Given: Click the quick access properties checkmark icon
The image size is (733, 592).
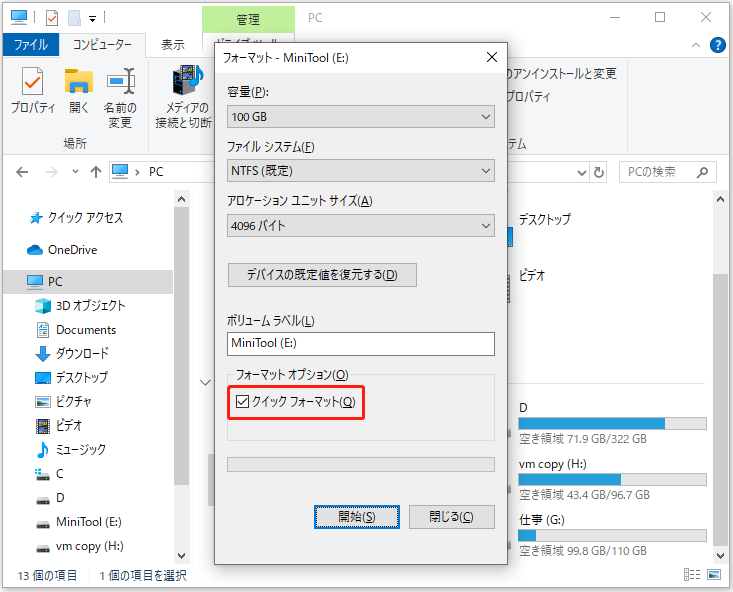Looking at the screenshot, I should coord(52,18).
